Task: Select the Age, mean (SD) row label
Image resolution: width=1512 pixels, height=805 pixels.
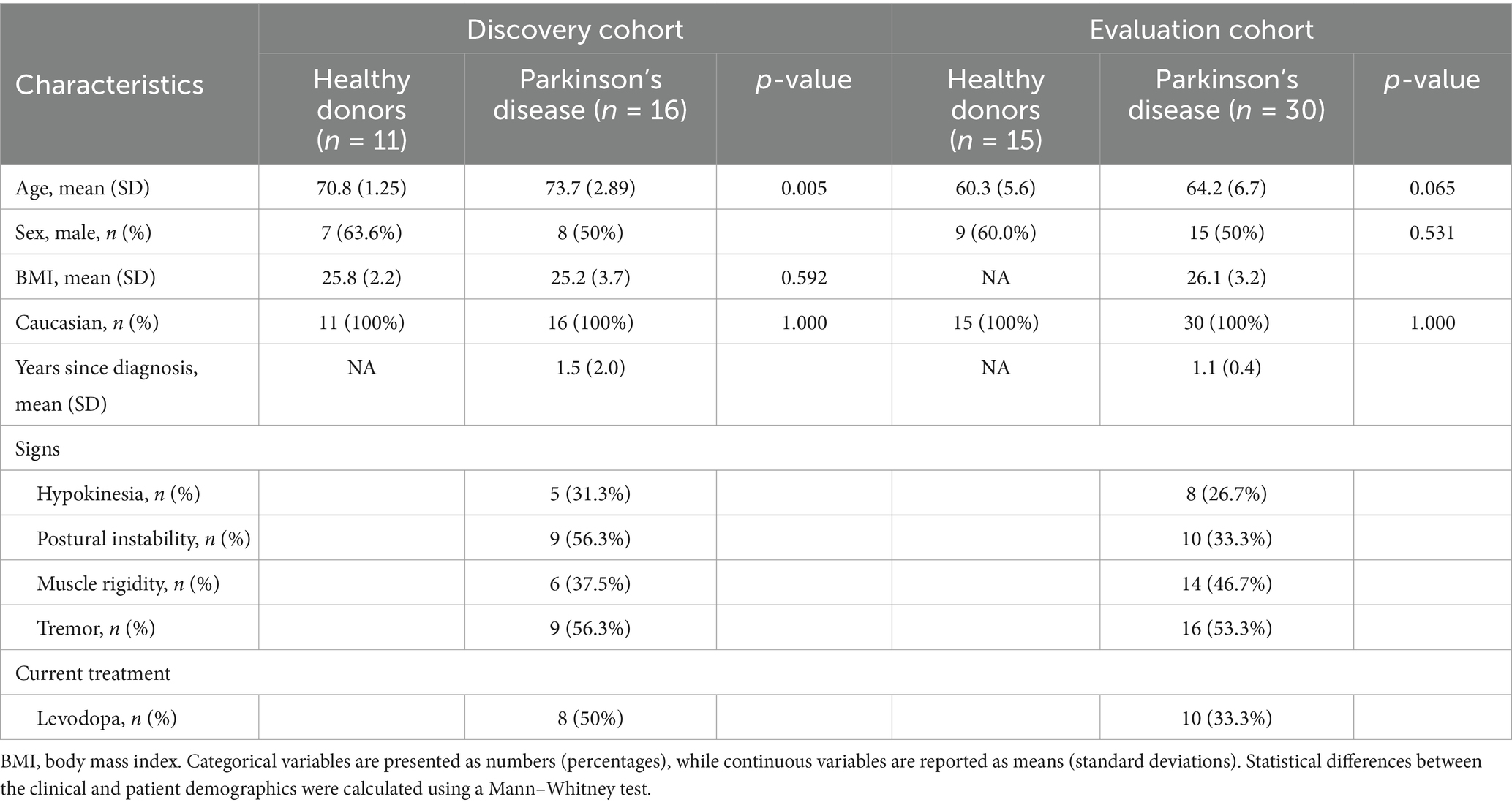Action: point(83,188)
